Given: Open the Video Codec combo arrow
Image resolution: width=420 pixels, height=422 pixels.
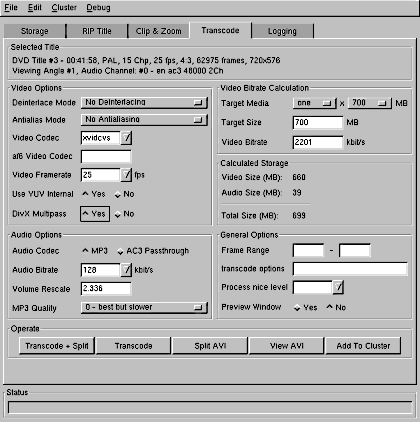Looking at the screenshot, I should [x=126, y=138].
